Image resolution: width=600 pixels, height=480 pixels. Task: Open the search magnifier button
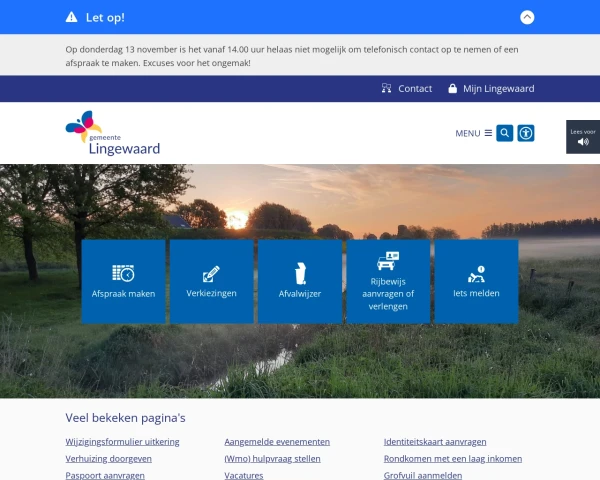pyautogui.click(x=505, y=133)
